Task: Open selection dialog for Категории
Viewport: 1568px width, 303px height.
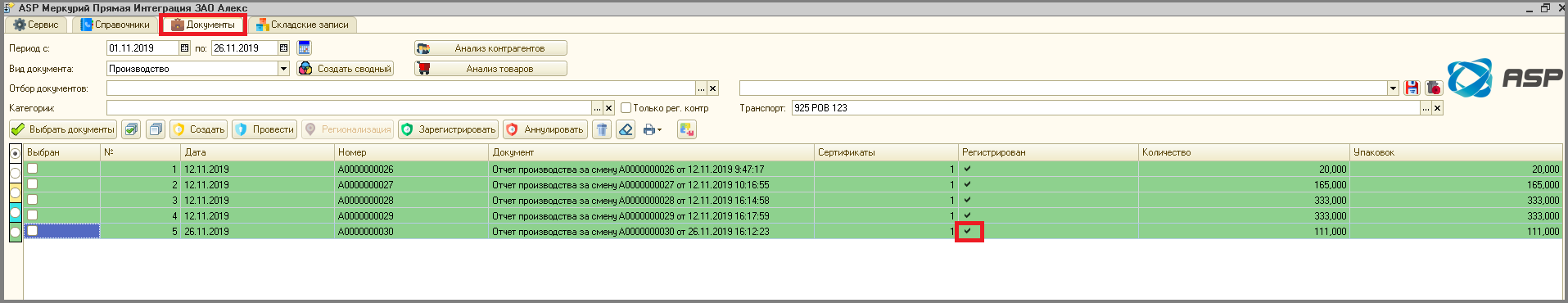Action: [x=597, y=108]
